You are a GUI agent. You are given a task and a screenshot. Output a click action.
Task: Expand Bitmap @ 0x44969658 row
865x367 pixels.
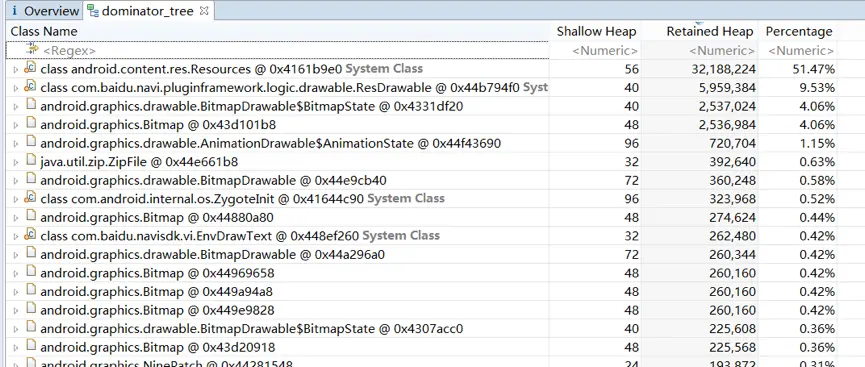[15, 274]
